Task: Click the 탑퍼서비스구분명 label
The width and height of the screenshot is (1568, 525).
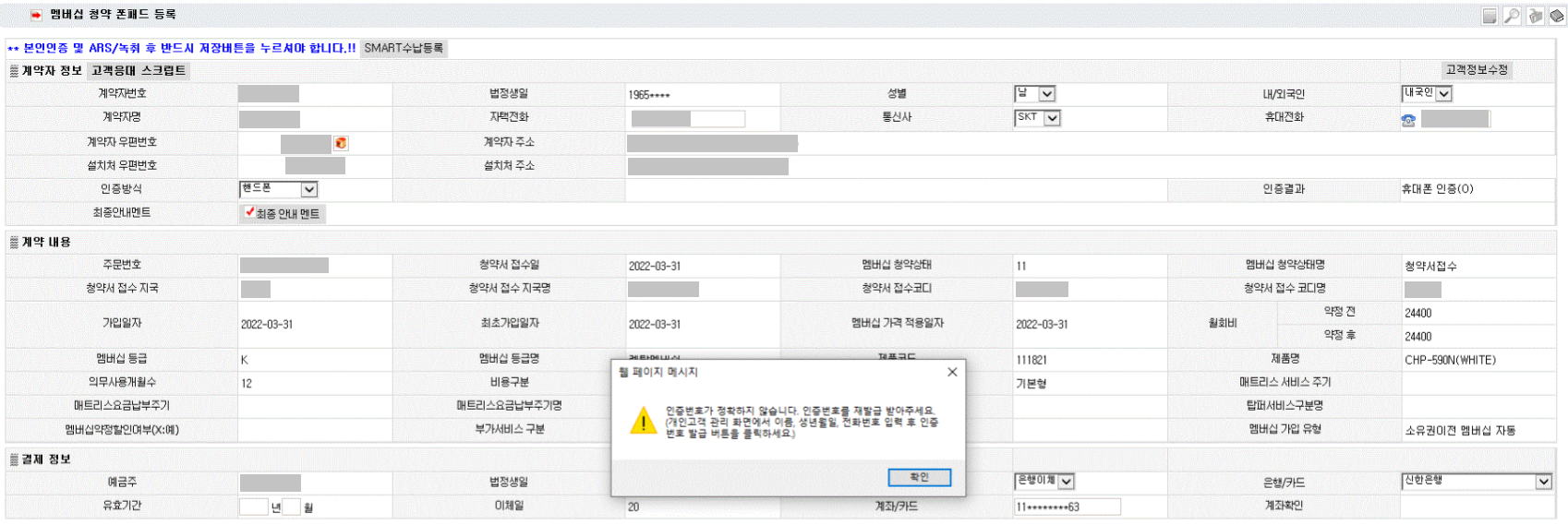Action: click(x=1285, y=405)
